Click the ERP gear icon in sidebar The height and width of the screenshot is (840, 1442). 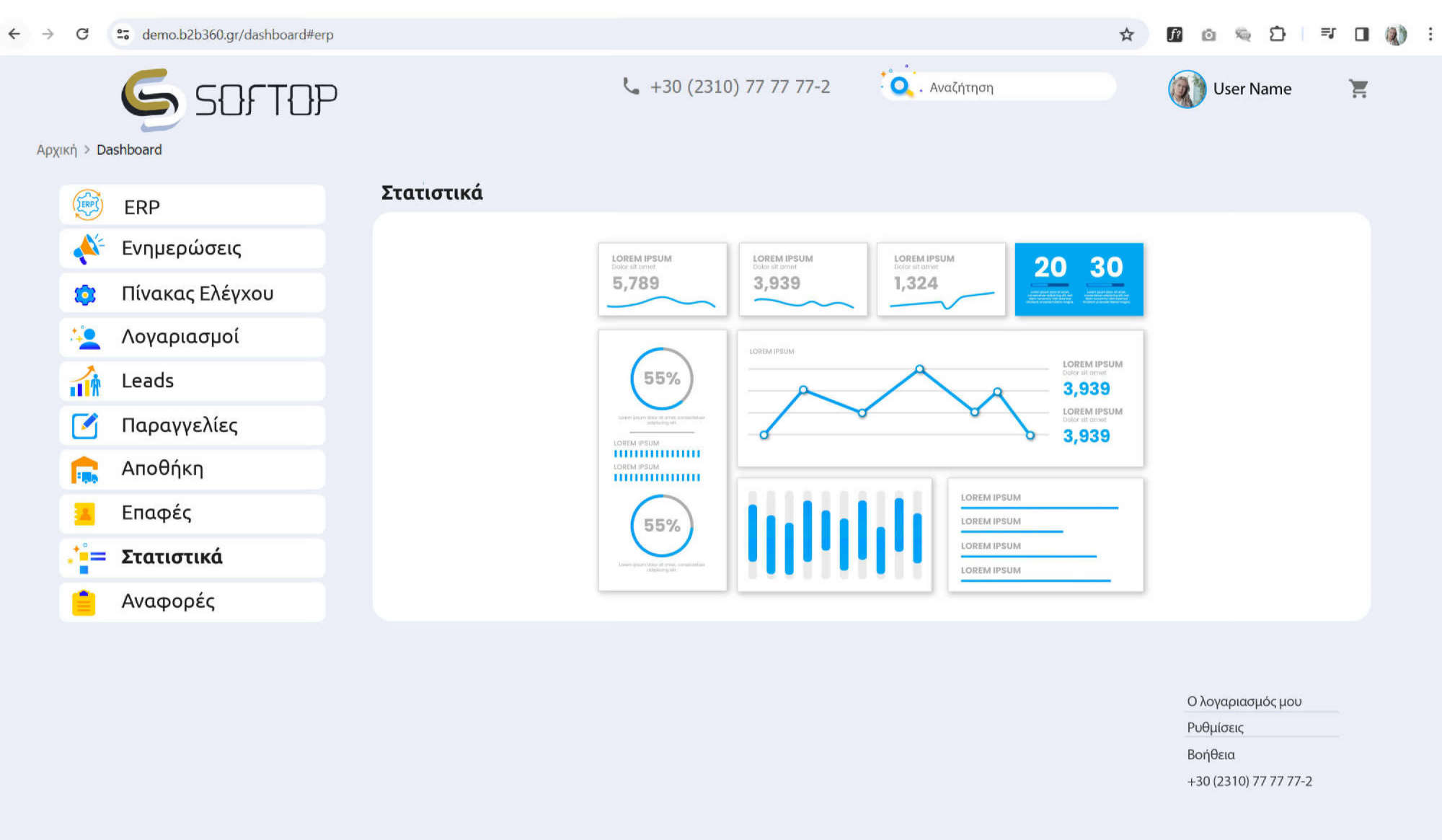88,205
